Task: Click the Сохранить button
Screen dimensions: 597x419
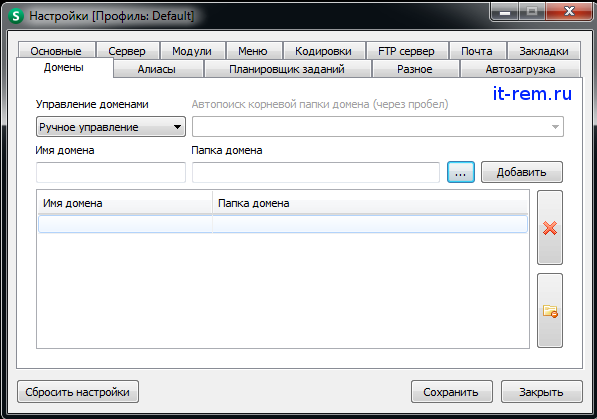Action: [x=452, y=392]
